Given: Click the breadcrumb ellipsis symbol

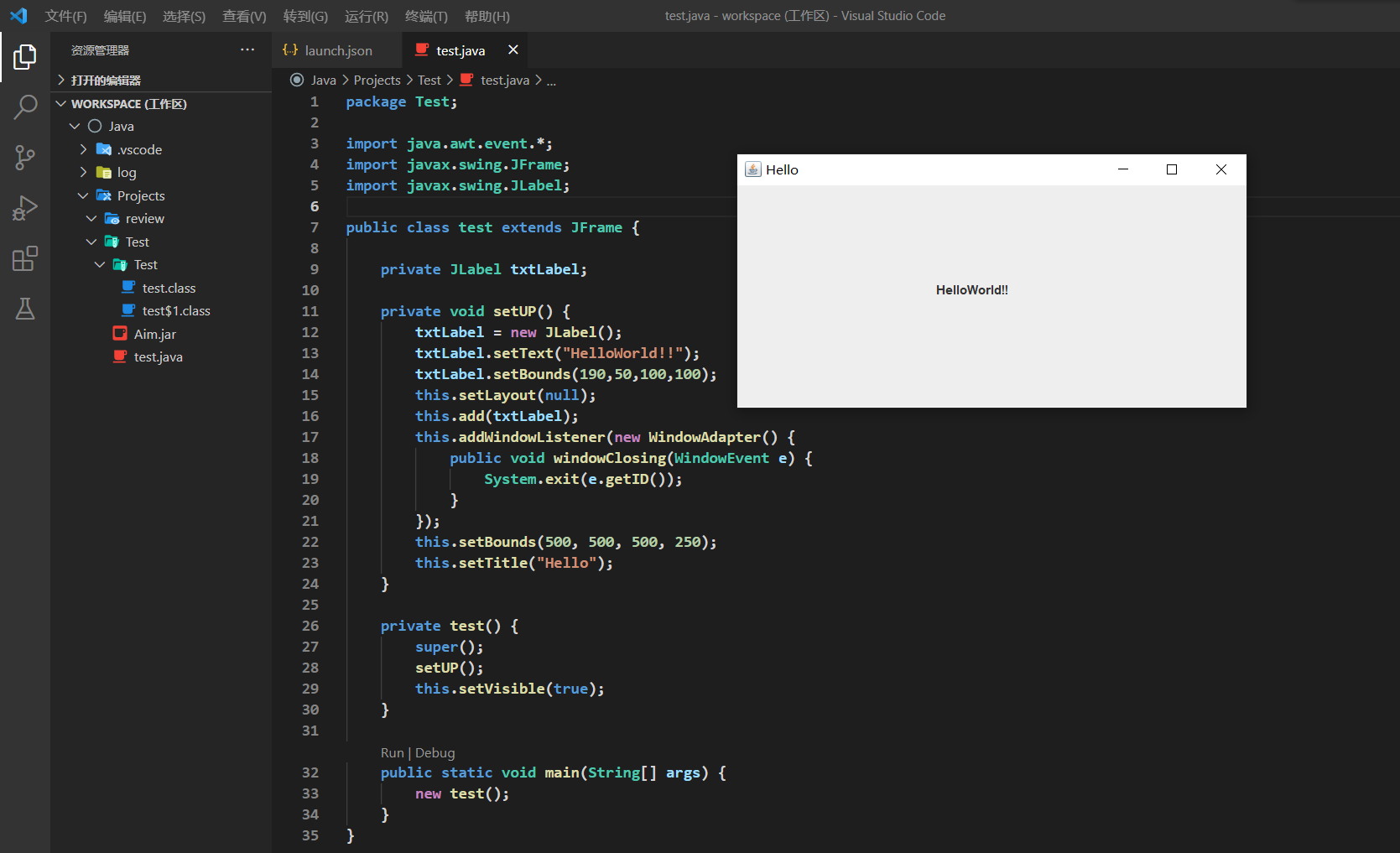Looking at the screenshot, I should click(551, 81).
